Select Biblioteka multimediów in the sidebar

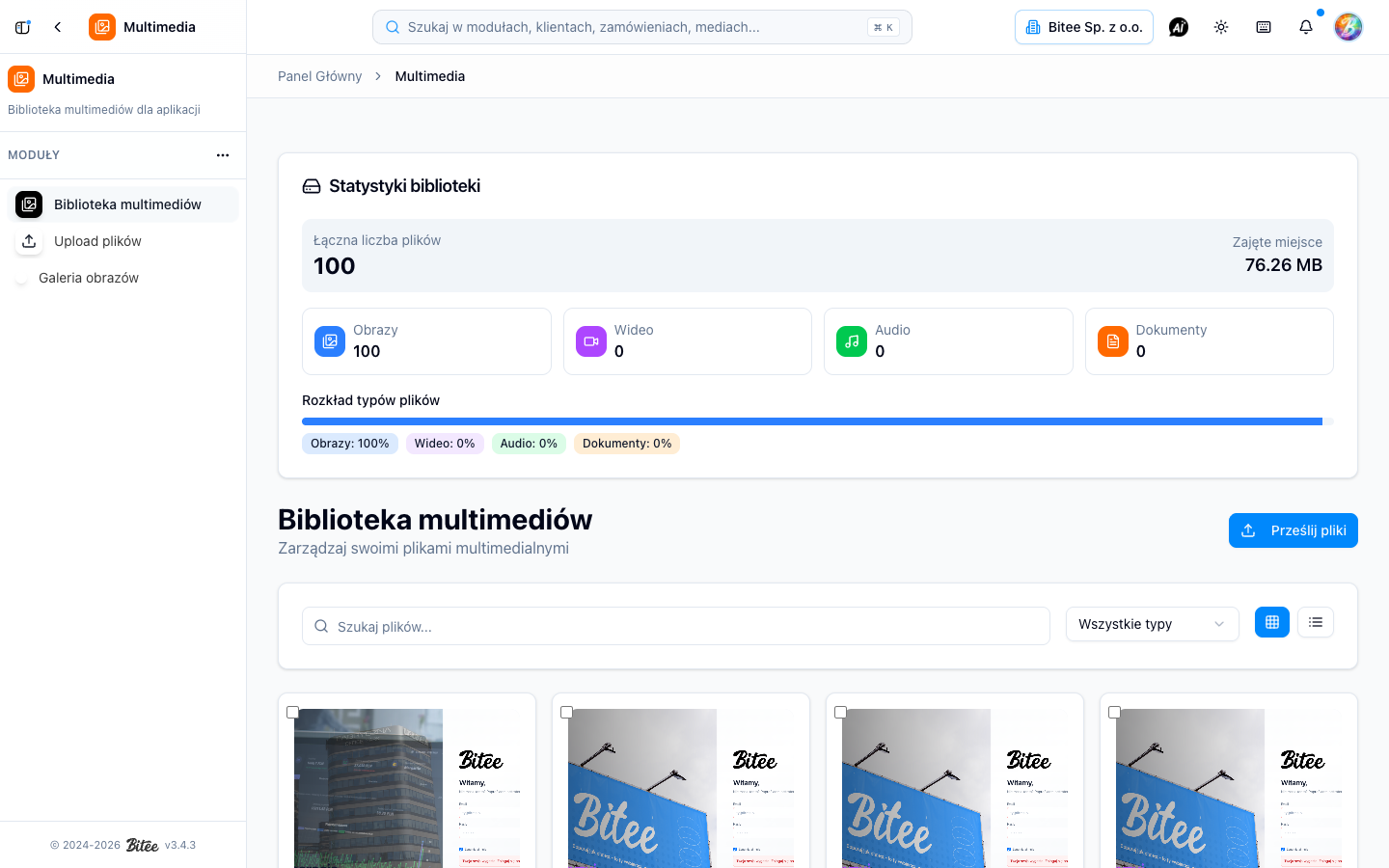(123, 204)
